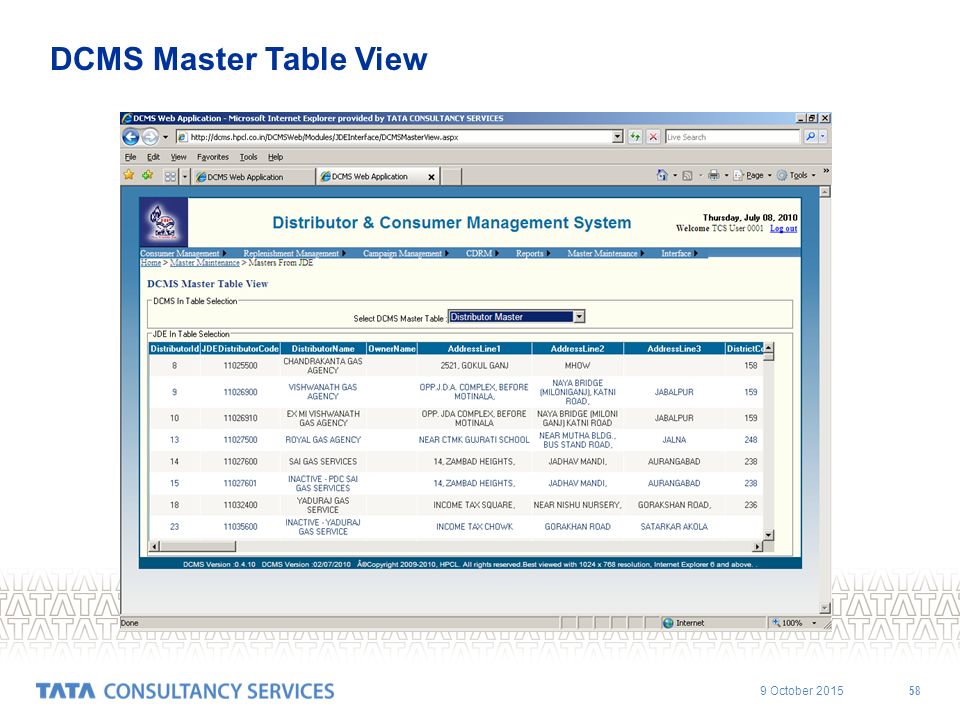
Task: Open the Page menu in the command bar
Action: point(753,175)
